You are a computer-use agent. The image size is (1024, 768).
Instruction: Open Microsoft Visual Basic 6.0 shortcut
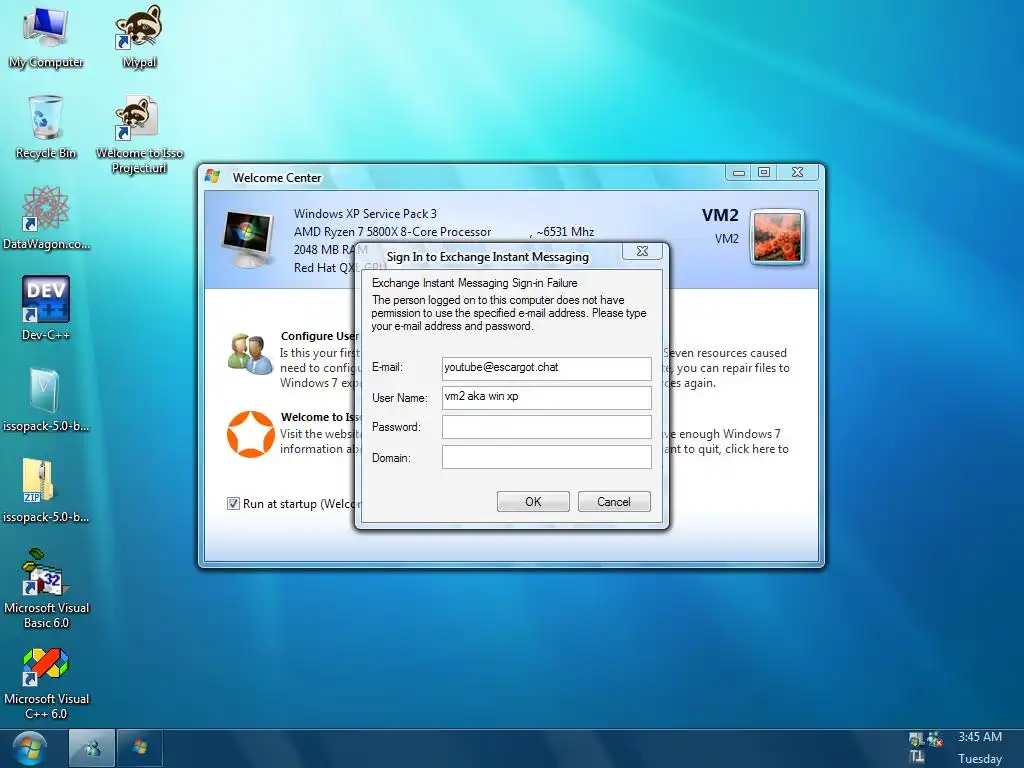(46, 588)
